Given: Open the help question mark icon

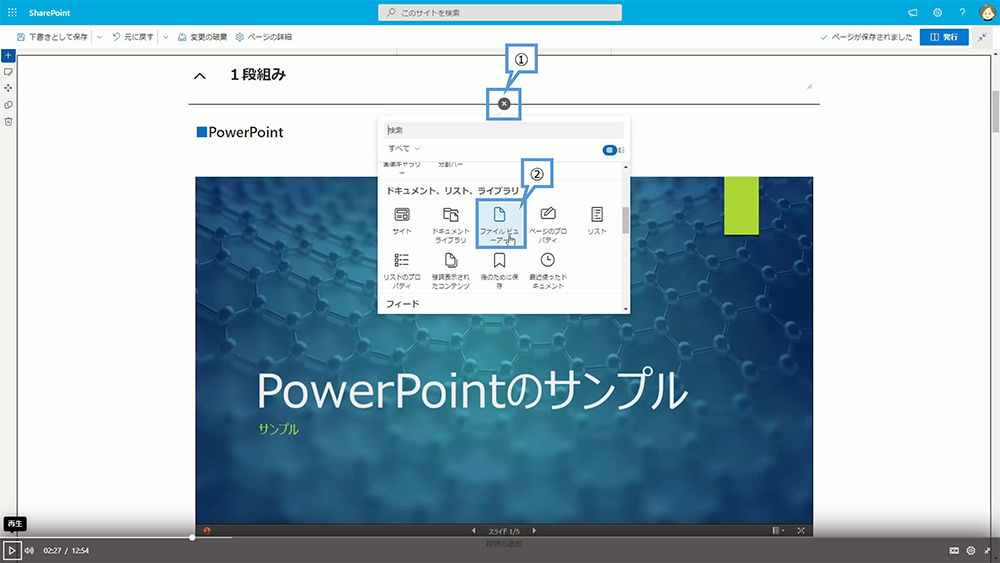Looking at the screenshot, I should [962, 12].
